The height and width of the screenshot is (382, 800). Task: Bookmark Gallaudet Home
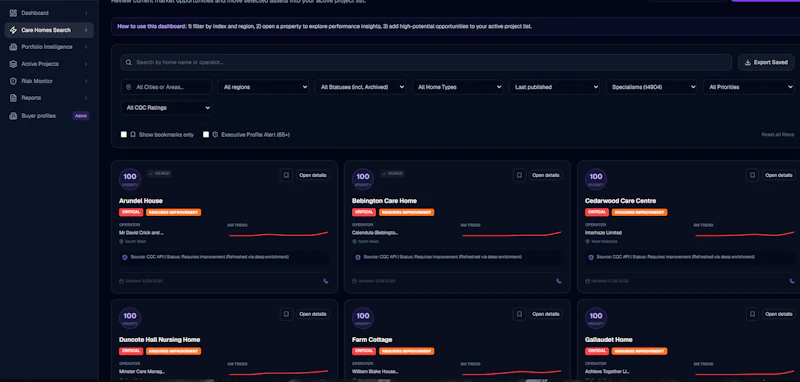pos(752,314)
